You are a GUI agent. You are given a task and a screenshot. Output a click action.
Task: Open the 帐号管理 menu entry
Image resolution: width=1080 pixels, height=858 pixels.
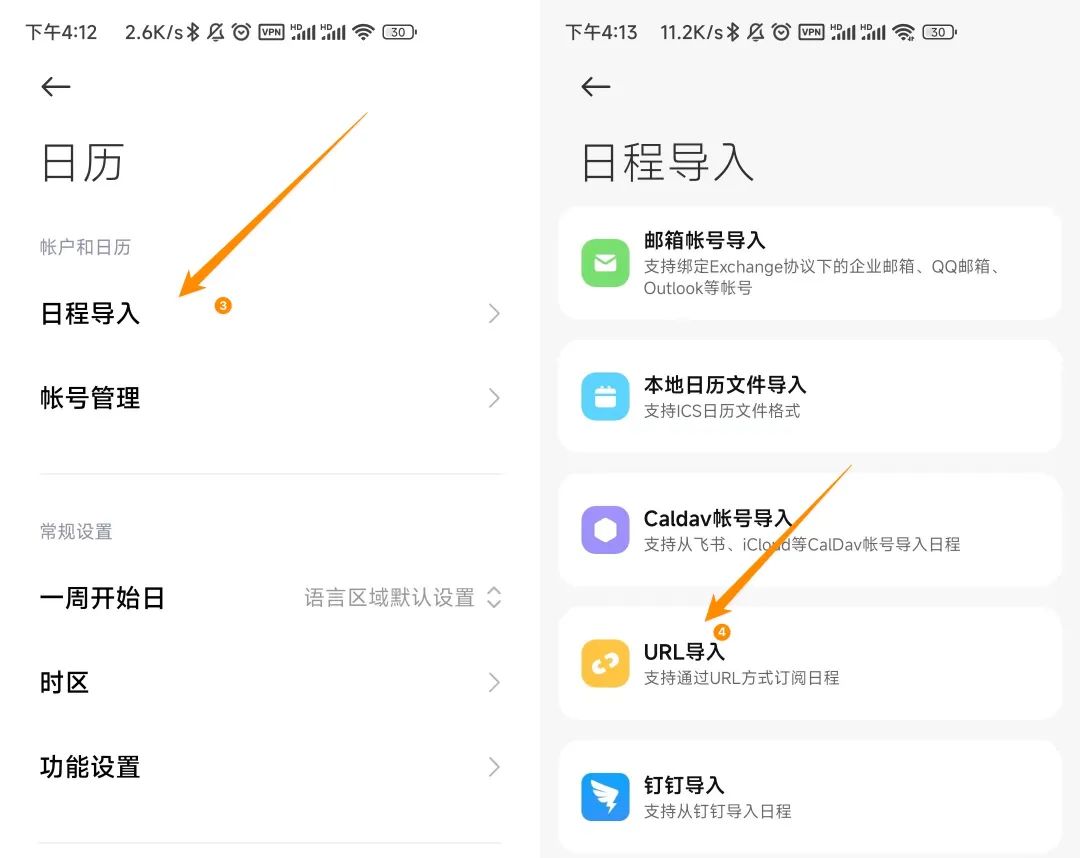[x=90, y=398]
